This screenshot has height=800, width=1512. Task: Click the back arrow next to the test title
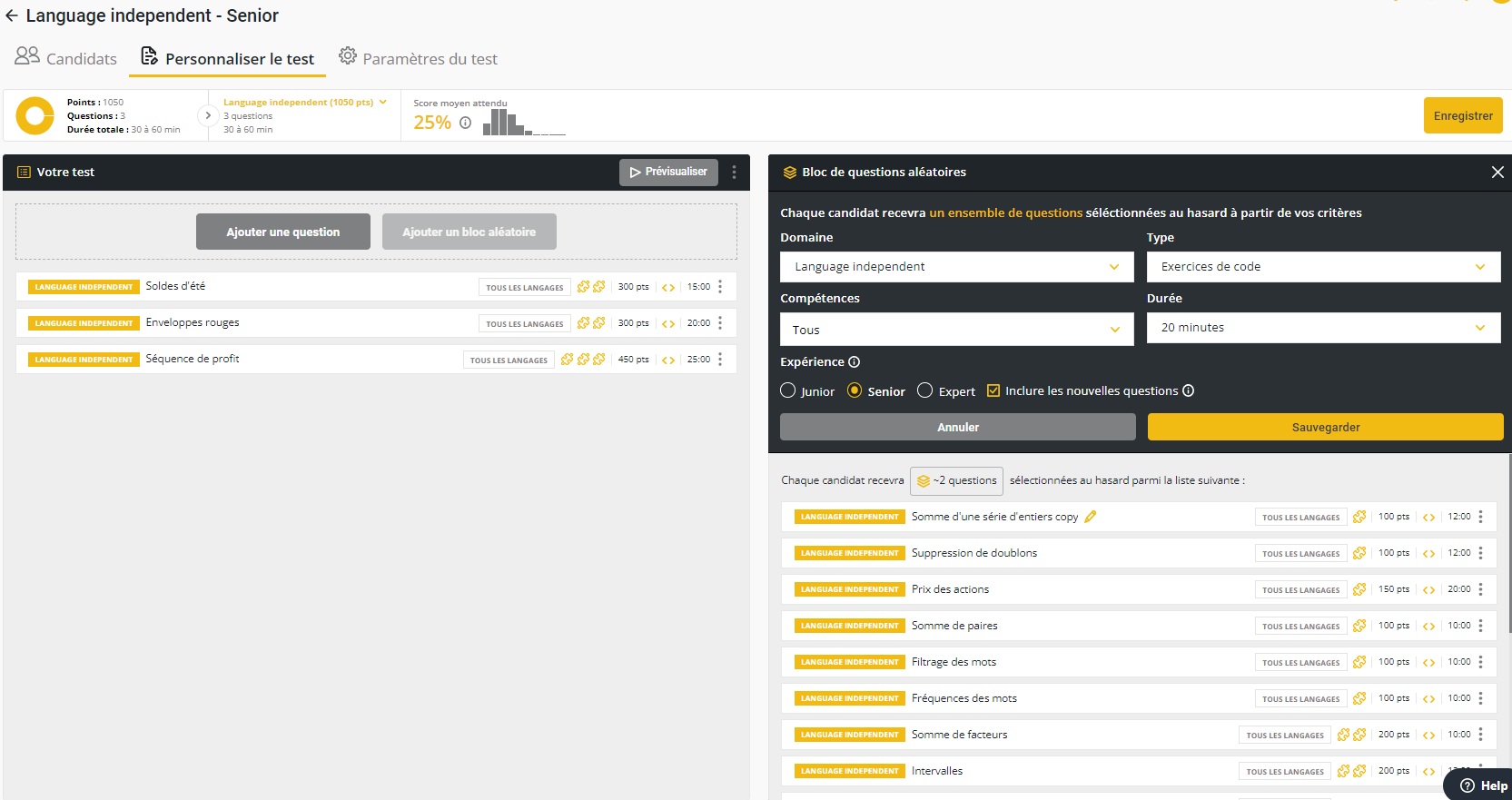coord(12,16)
